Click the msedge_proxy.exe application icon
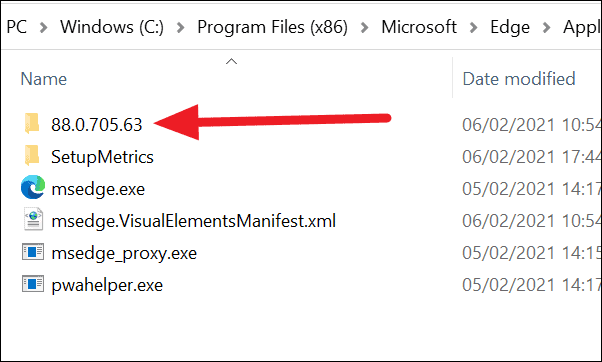 tap(33, 252)
